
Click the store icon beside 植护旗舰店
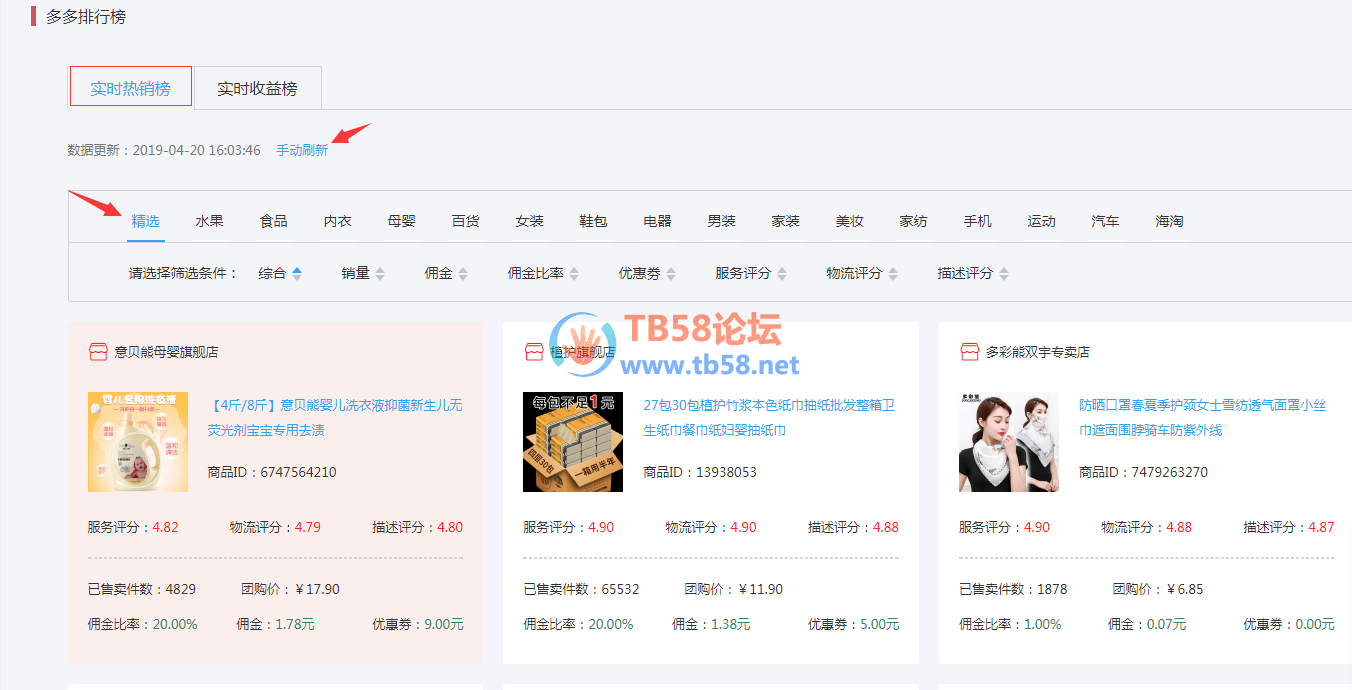coord(533,352)
